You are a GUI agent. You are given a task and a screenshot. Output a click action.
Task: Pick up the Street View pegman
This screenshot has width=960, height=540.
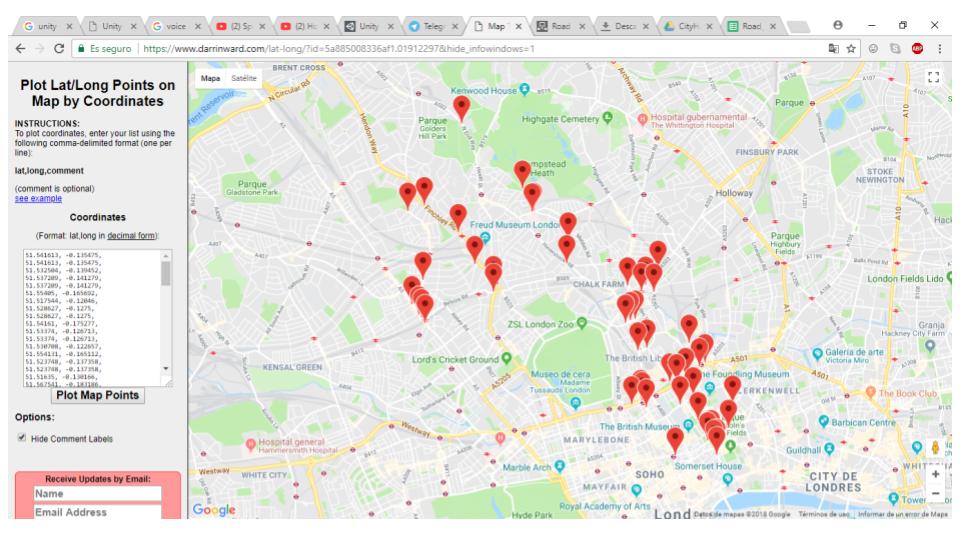[936, 448]
